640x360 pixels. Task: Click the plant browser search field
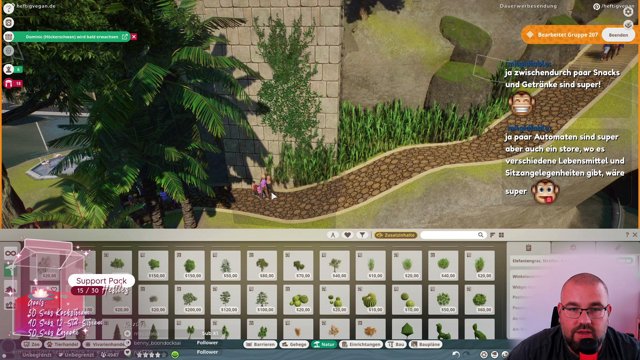453,235
